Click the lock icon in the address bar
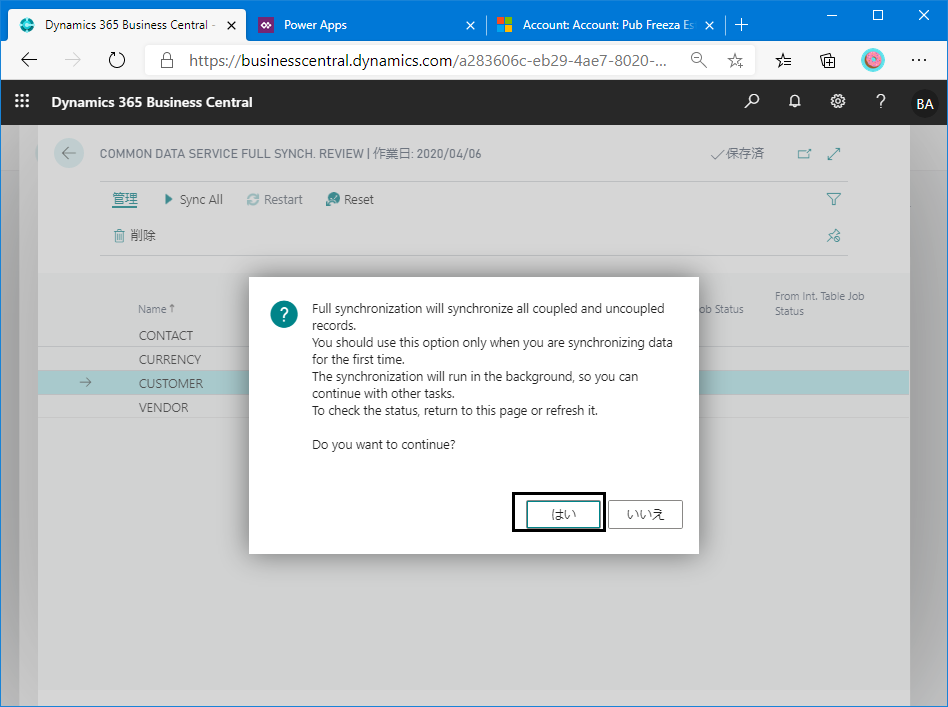948x707 pixels. coord(167,60)
